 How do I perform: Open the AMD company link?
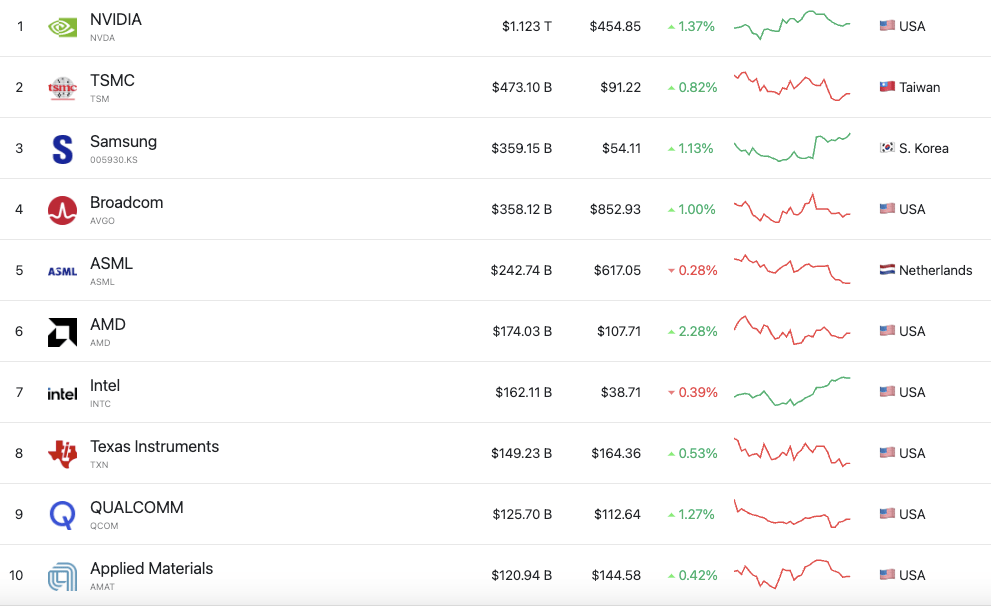point(107,324)
